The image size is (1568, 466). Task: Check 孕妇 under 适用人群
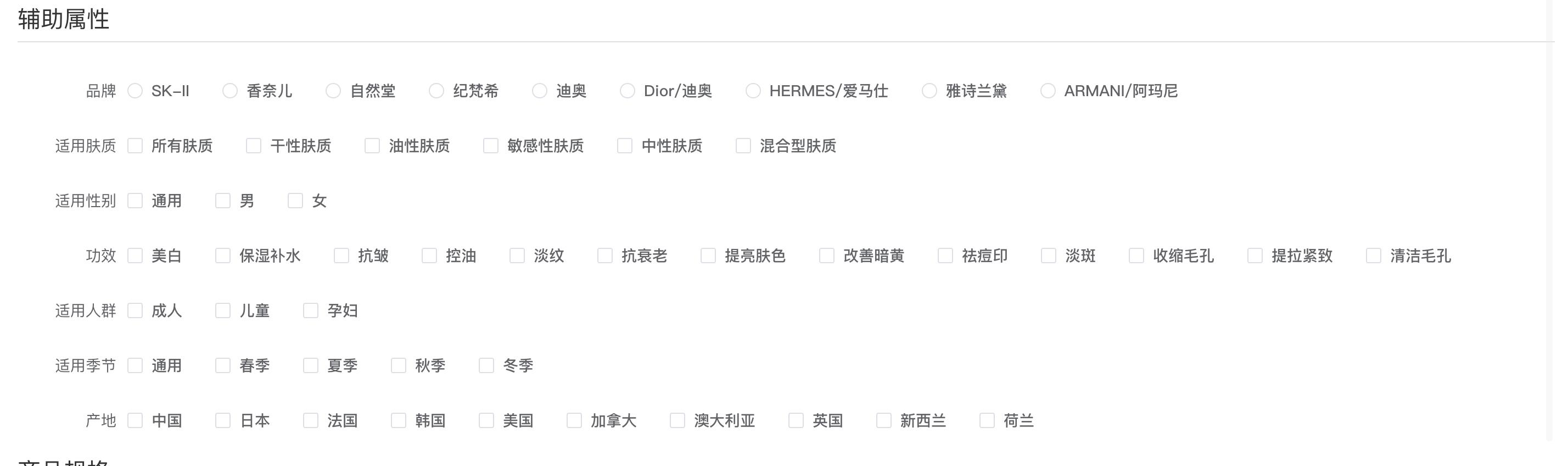(x=310, y=310)
